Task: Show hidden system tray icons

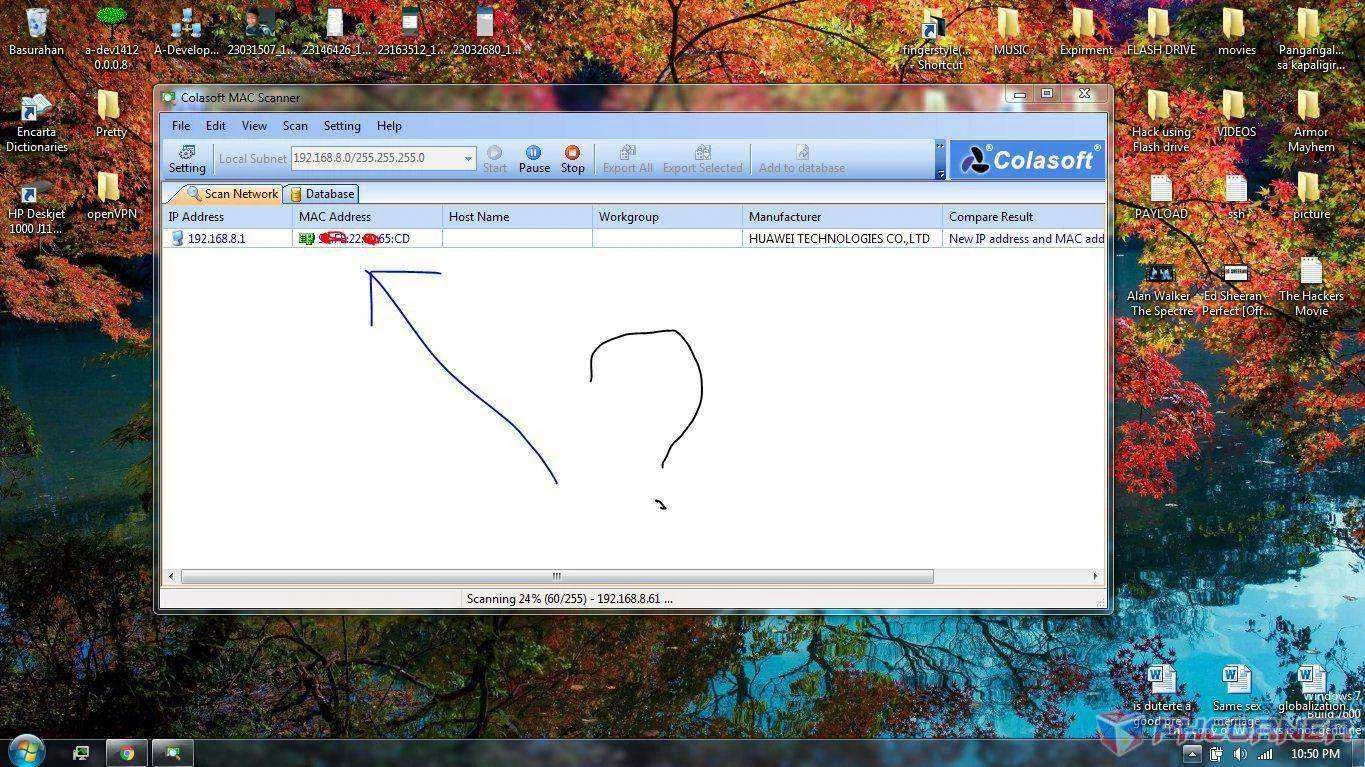Action: point(1192,753)
